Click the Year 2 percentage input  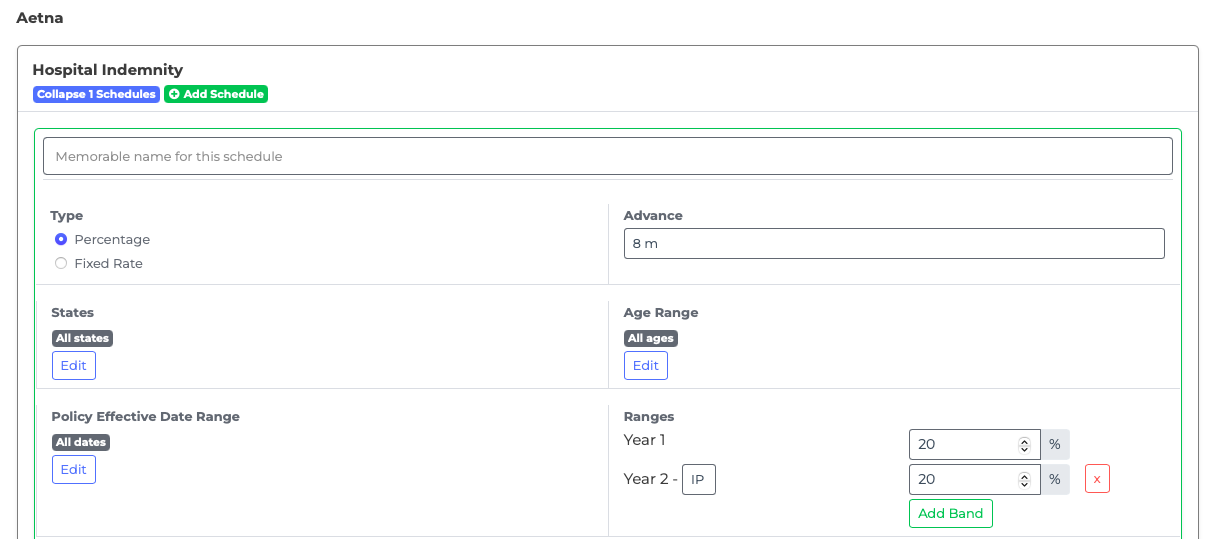tap(962, 479)
